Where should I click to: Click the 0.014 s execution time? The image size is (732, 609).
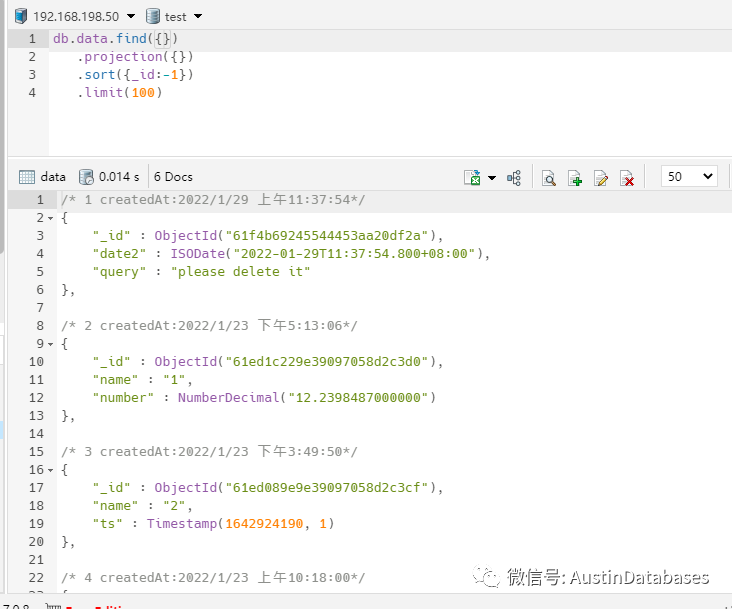coord(119,177)
